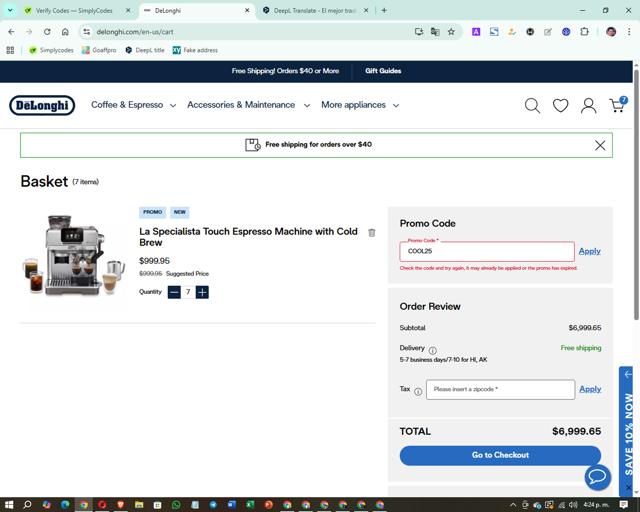Open a new browser tab

pos(384,10)
